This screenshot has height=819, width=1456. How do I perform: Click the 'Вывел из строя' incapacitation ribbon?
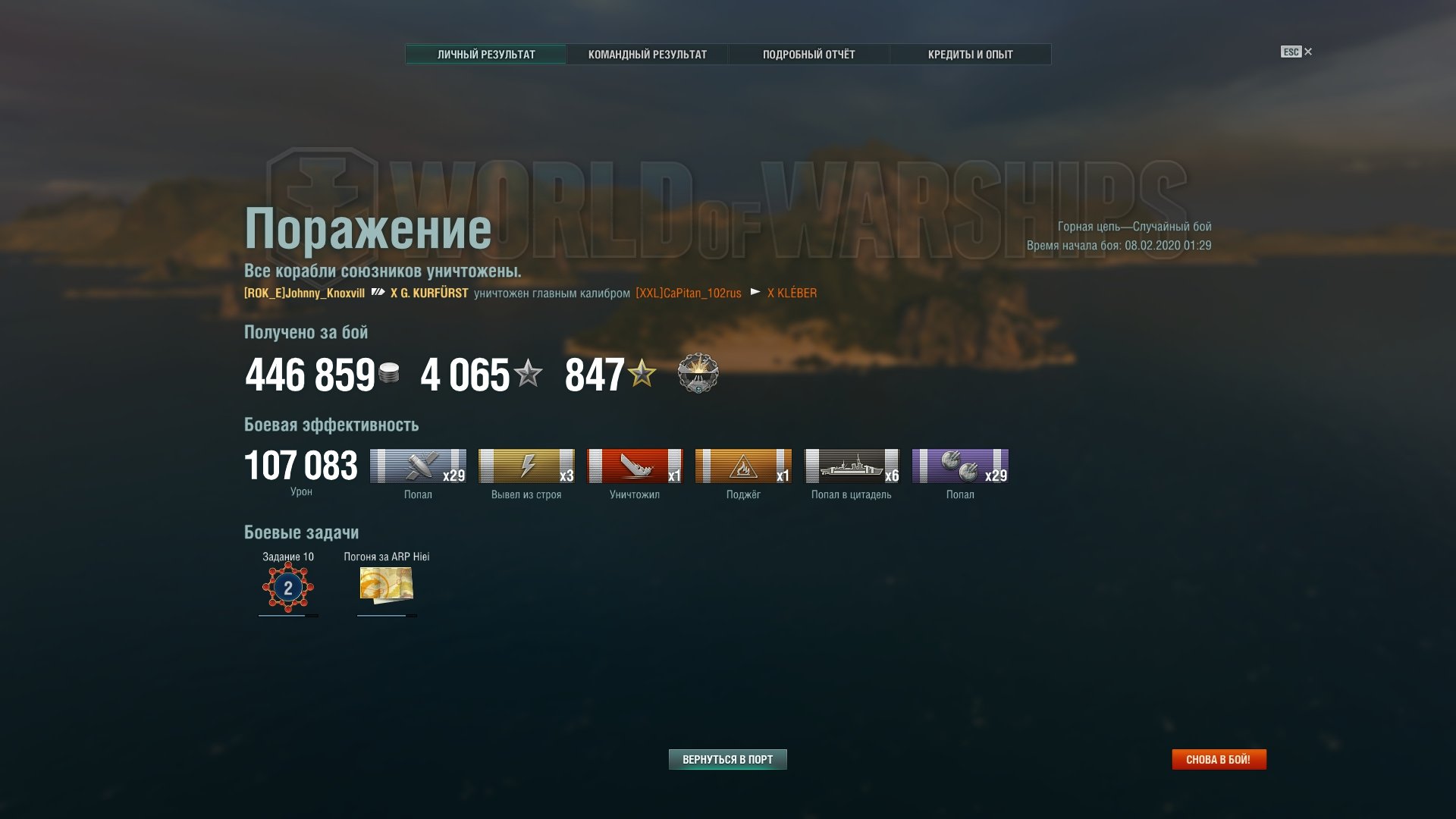point(526,466)
